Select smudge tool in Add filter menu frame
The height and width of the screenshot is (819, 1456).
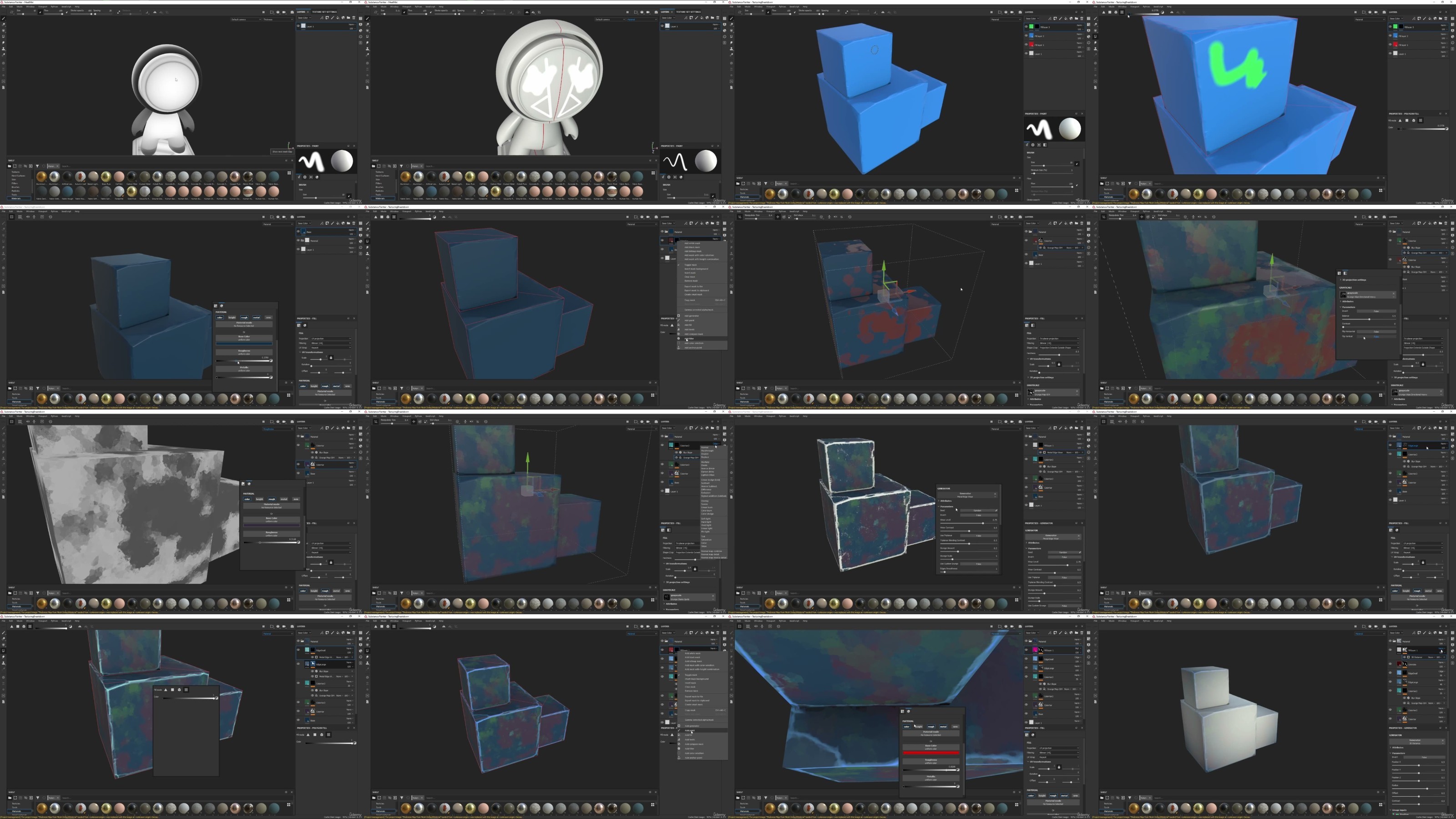pyautogui.click(x=367, y=248)
